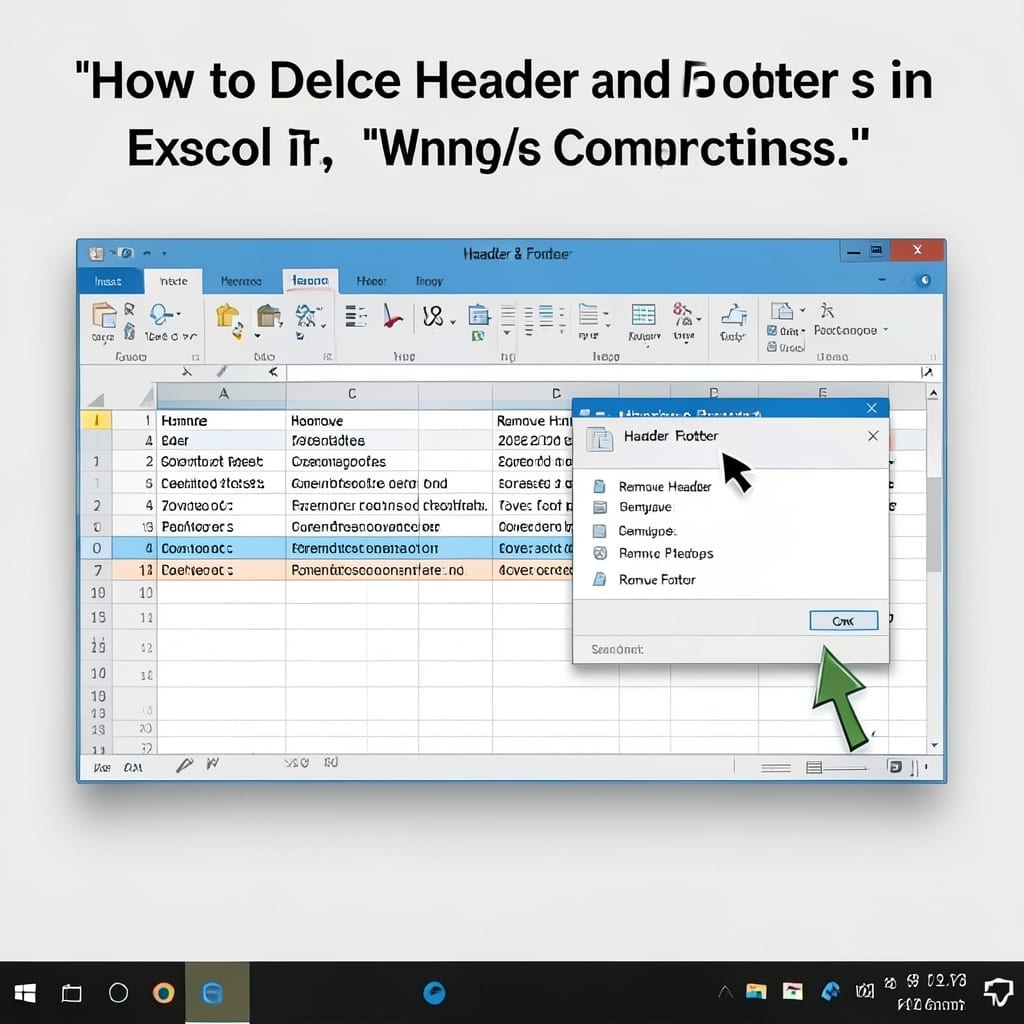The width and height of the screenshot is (1024, 1024).
Task: Close the Header Rotter inner panel
Action: (x=873, y=436)
